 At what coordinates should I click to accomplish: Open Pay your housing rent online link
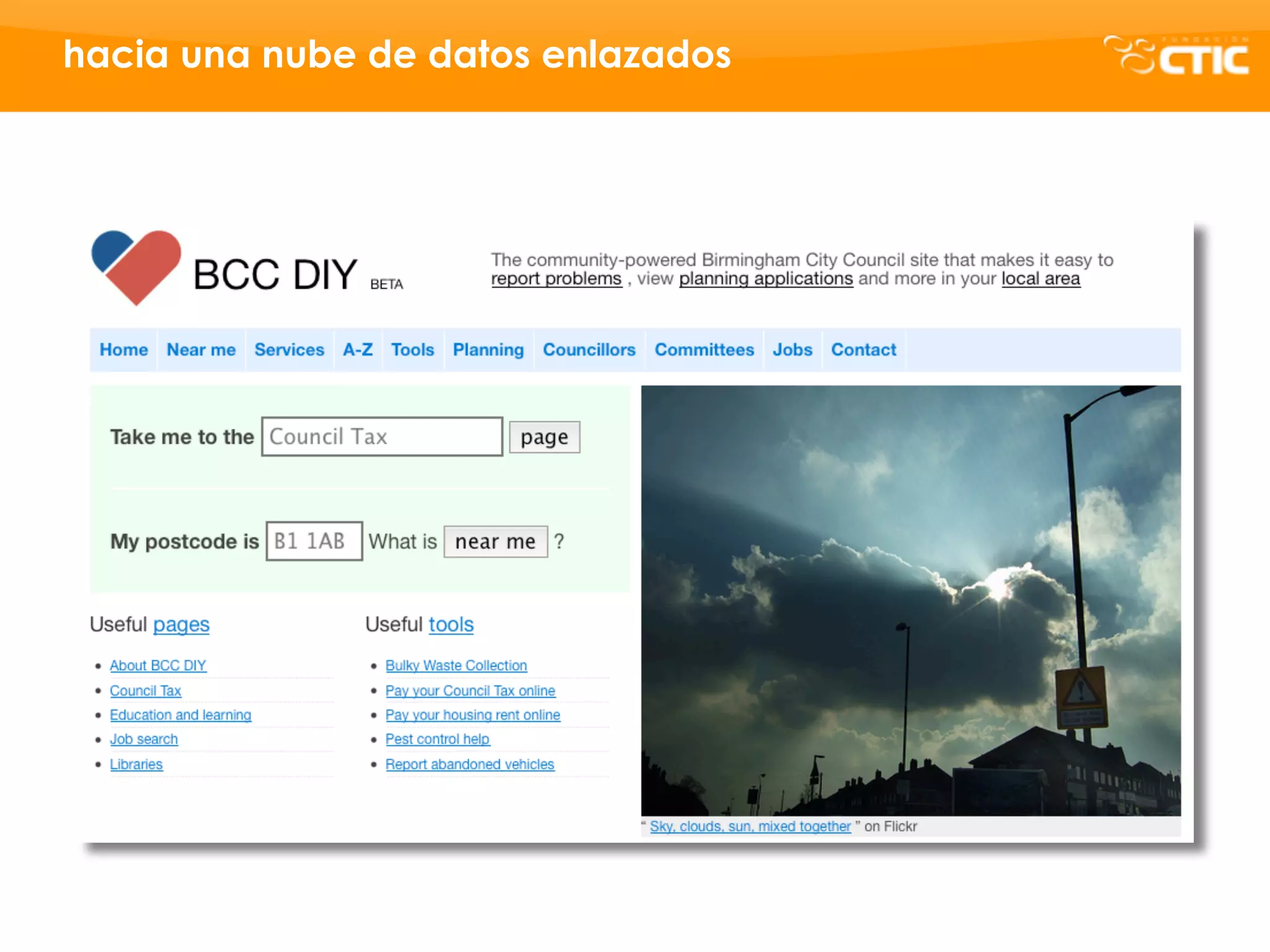click(x=473, y=715)
